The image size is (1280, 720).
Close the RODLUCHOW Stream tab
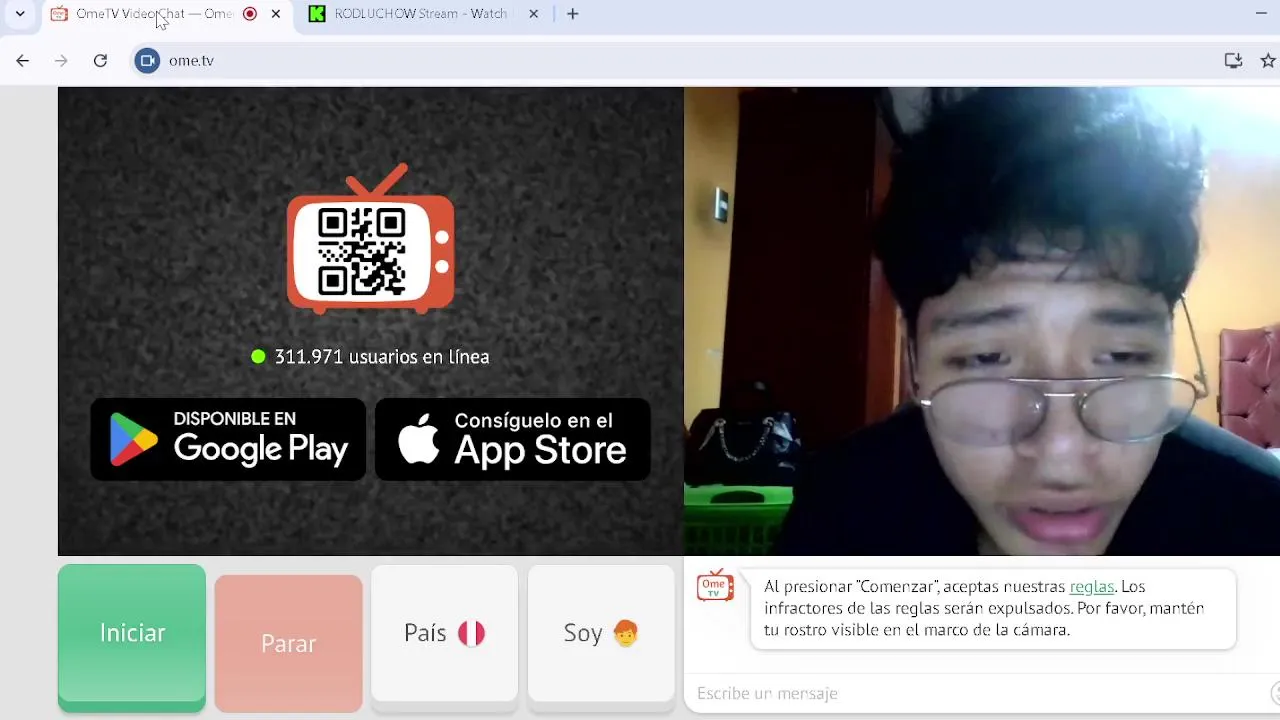click(534, 14)
